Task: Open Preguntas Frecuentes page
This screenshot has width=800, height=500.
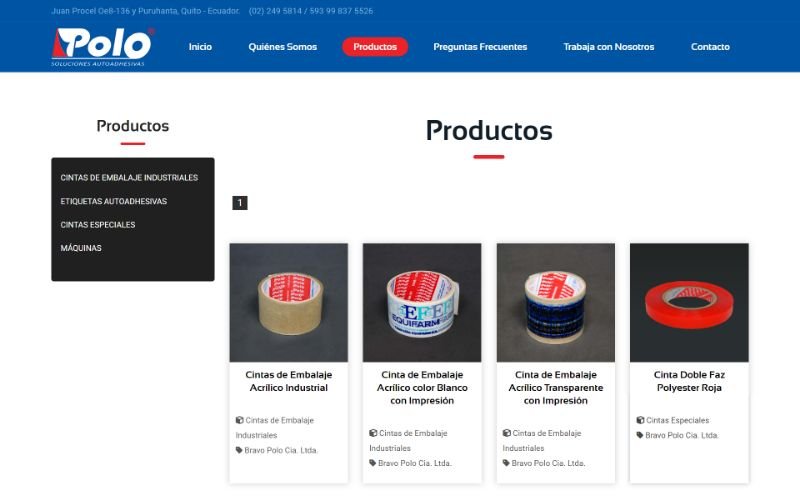Action: point(480,47)
